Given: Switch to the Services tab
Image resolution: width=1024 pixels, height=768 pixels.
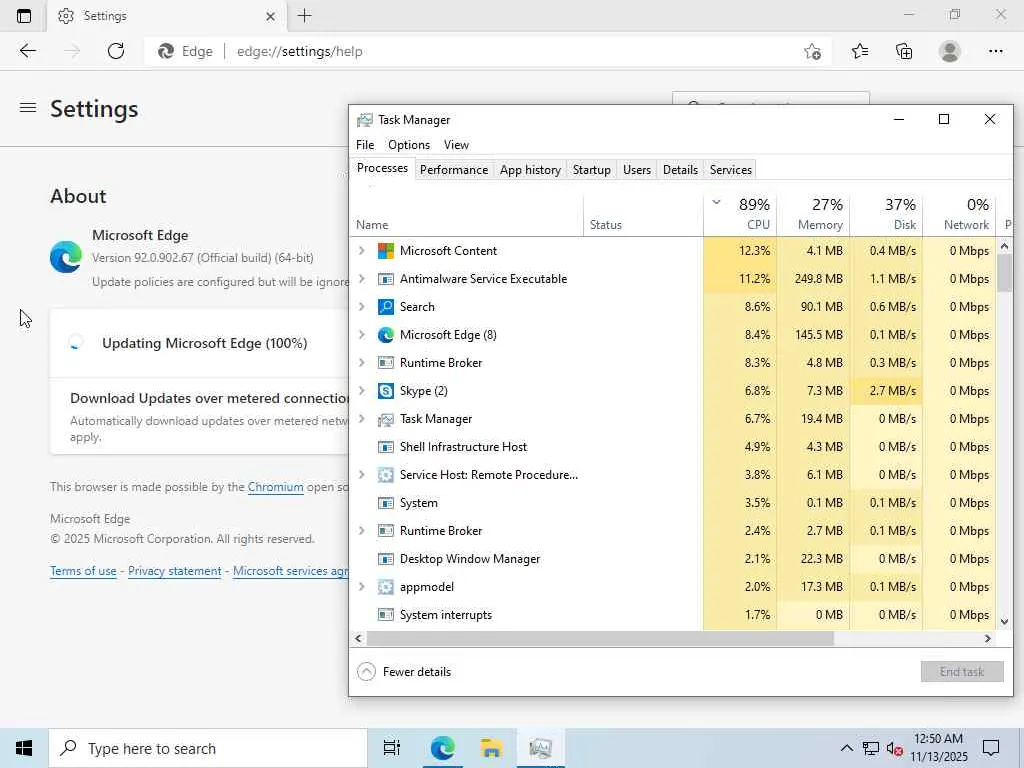Looking at the screenshot, I should coord(731,170).
